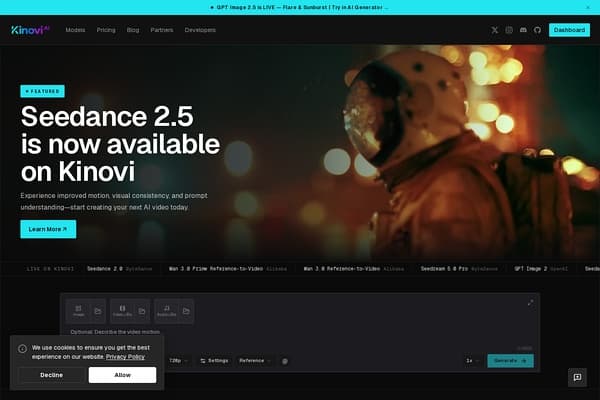Click Learn More about Seedance 2.5
The width and height of the screenshot is (600, 400).
[48, 229]
